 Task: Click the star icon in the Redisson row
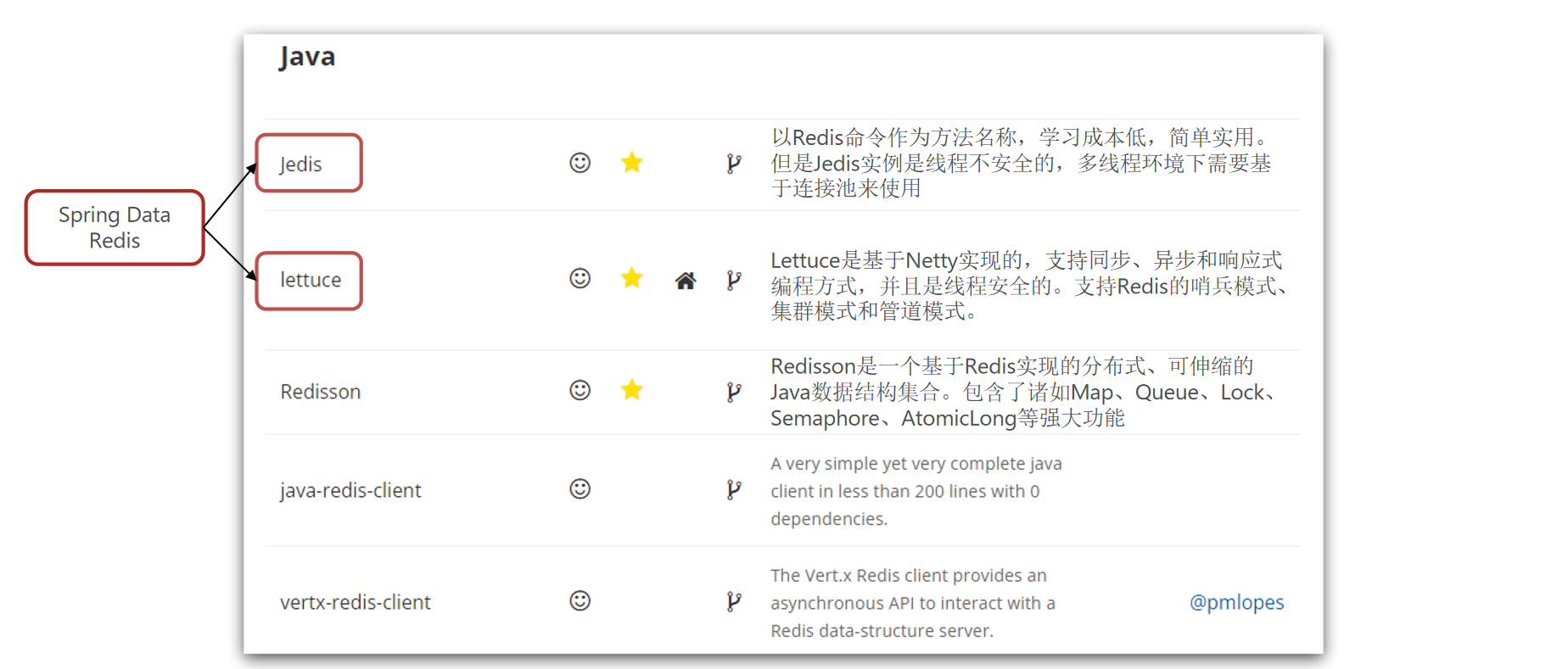pos(632,390)
